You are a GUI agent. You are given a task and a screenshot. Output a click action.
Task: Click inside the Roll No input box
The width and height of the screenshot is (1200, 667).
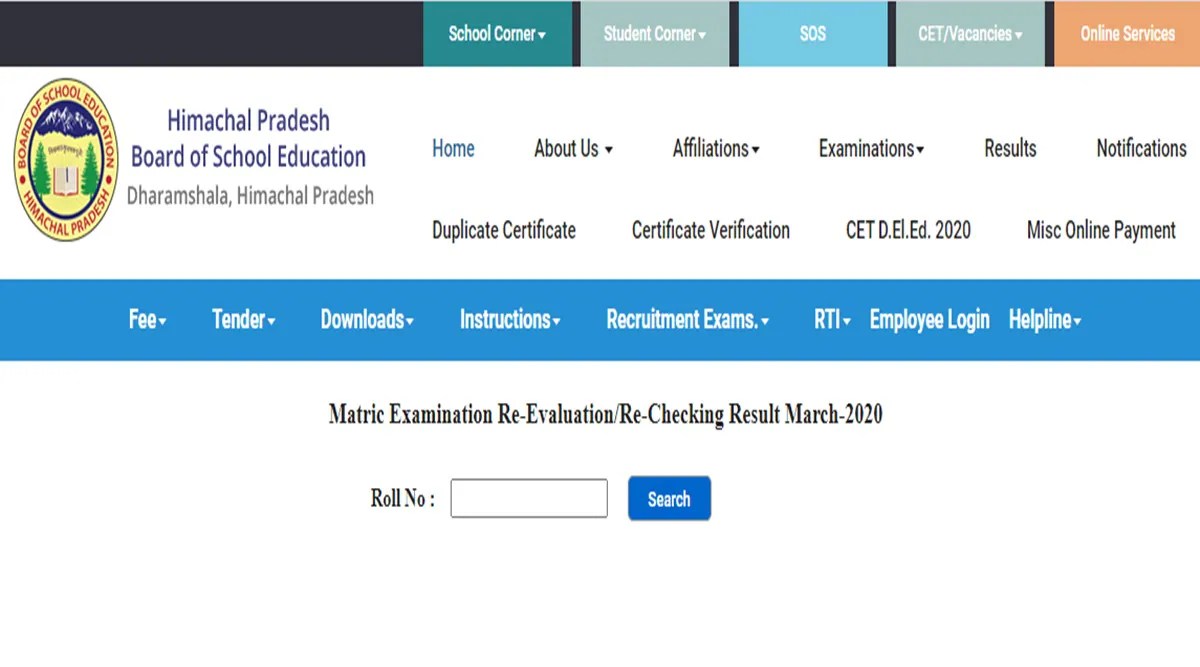pos(528,497)
